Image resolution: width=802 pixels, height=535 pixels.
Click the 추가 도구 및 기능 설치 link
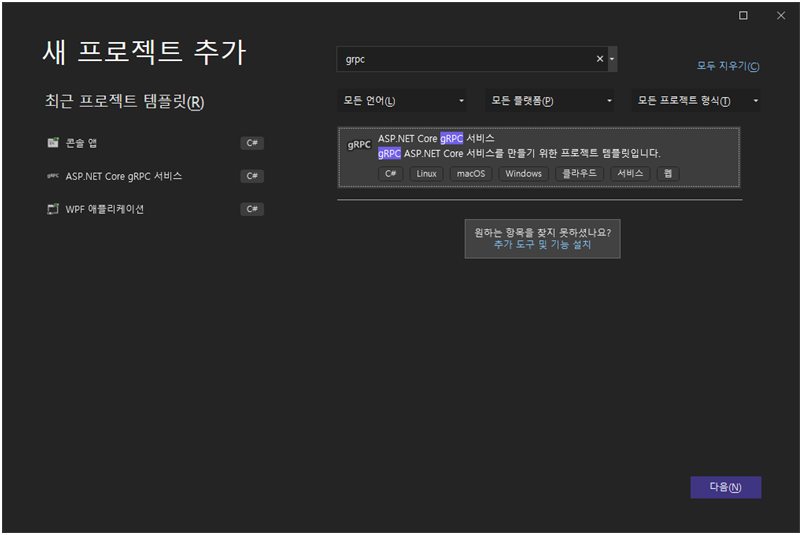pos(542,244)
